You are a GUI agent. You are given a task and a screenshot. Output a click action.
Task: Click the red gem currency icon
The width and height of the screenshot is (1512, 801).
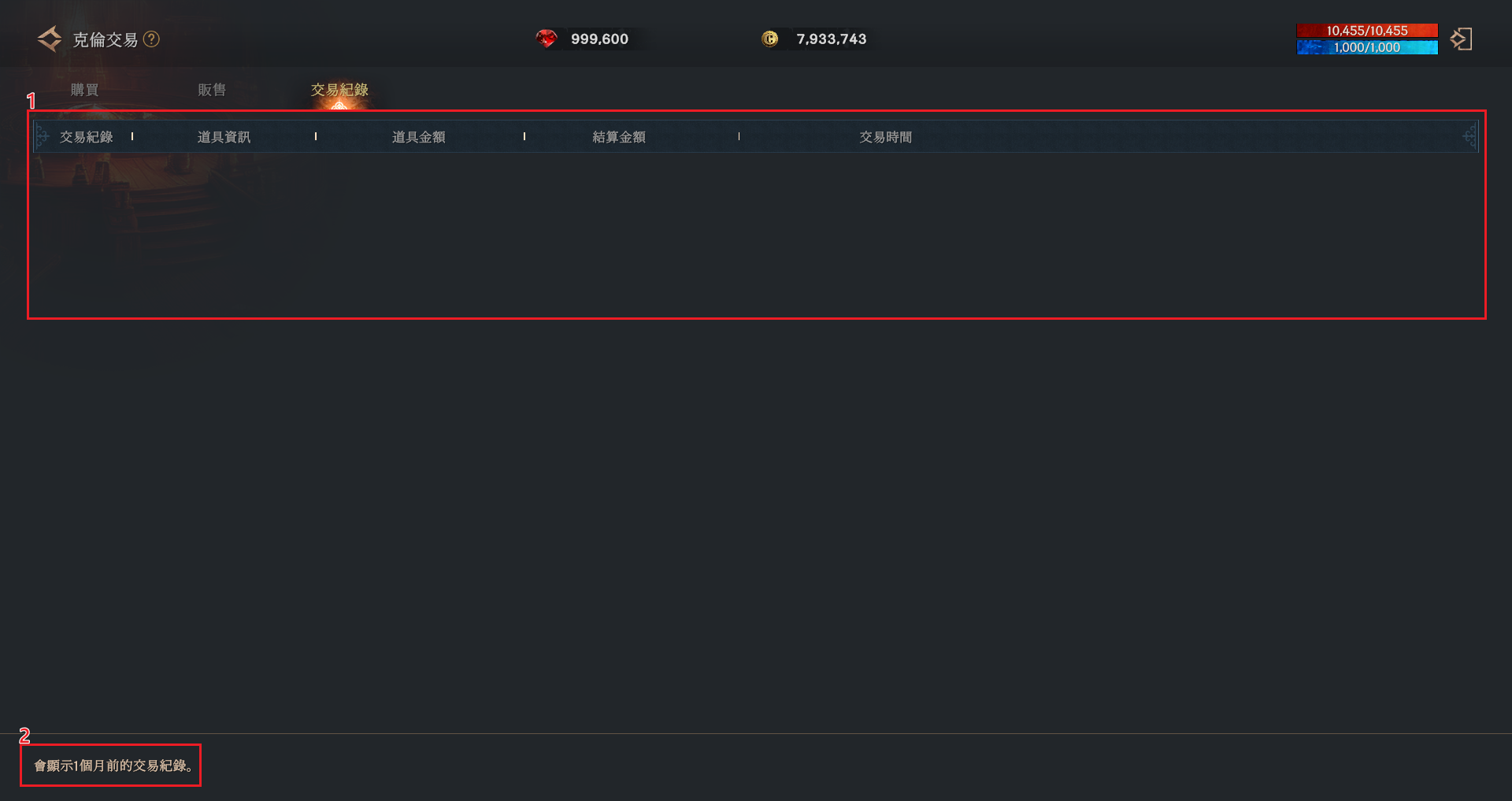[x=546, y=39]
